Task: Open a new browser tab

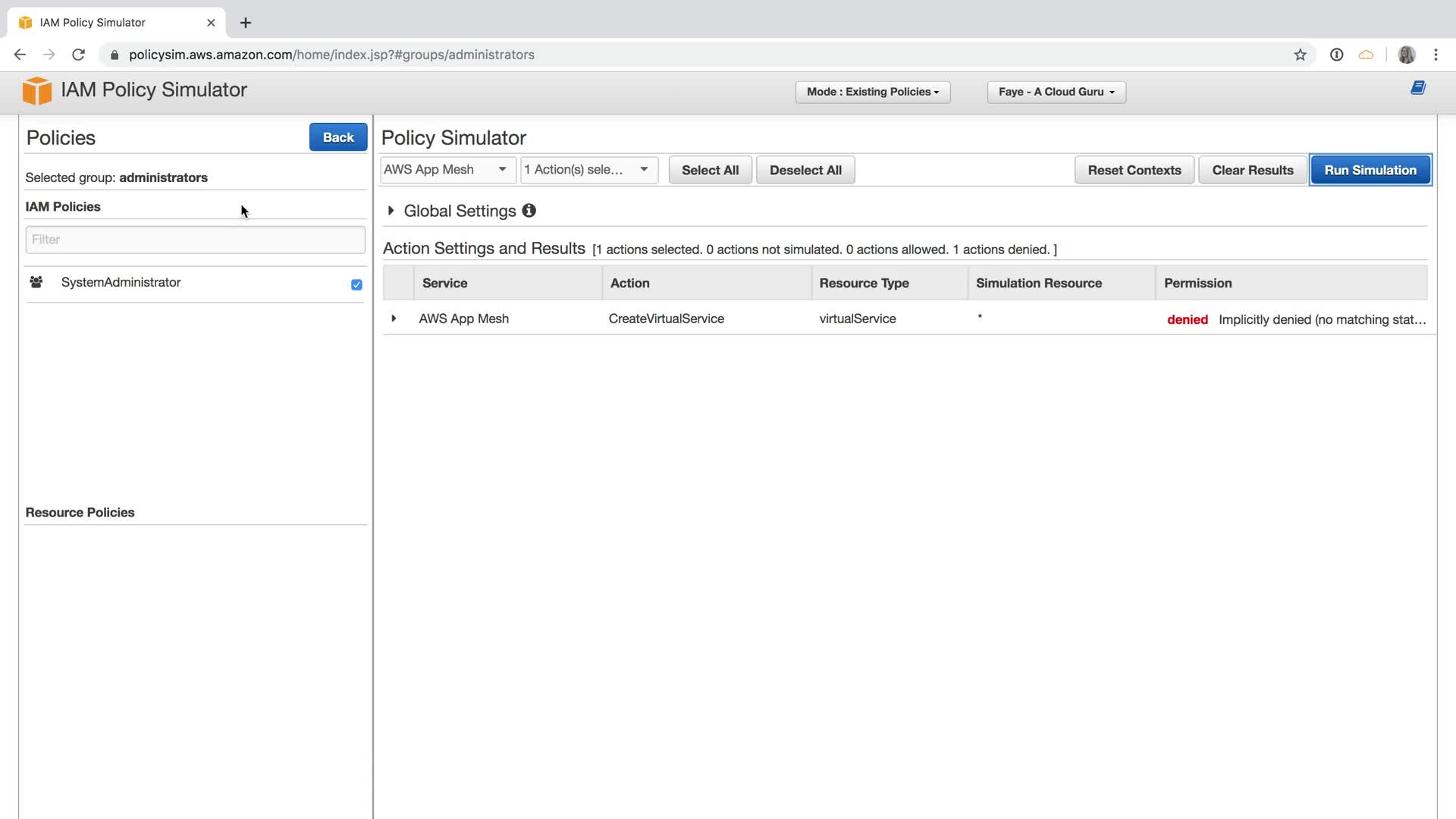Action: 246,23
